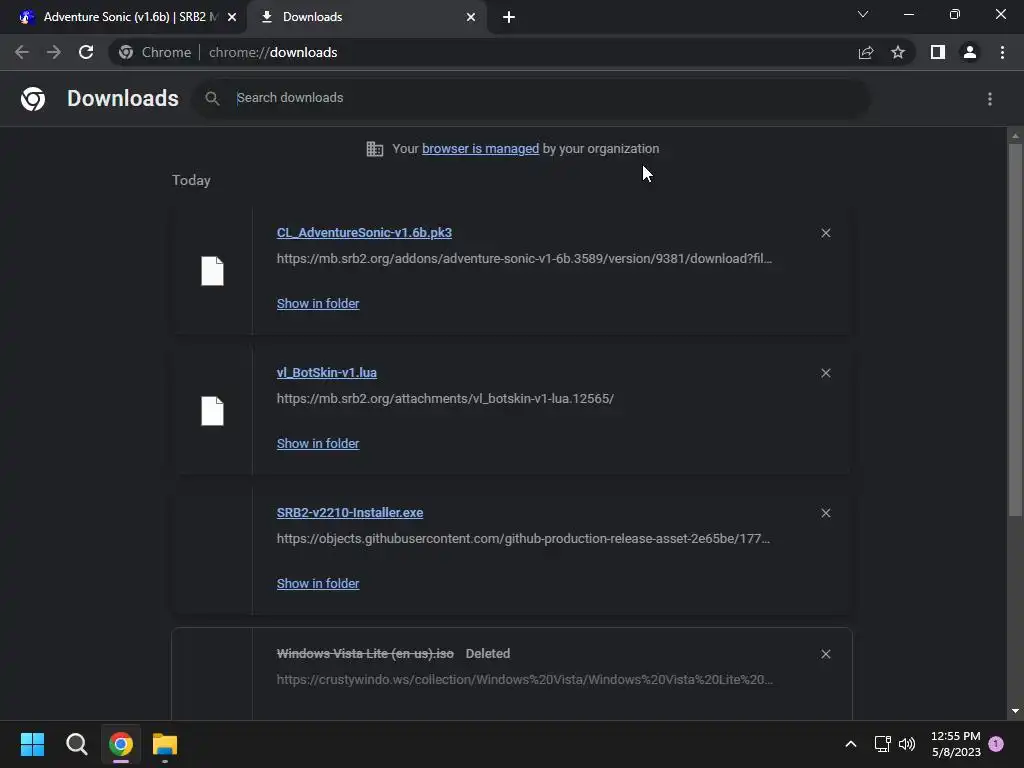Switch to Adventure Sonic (v1.6b) tab

coord(123,17)
